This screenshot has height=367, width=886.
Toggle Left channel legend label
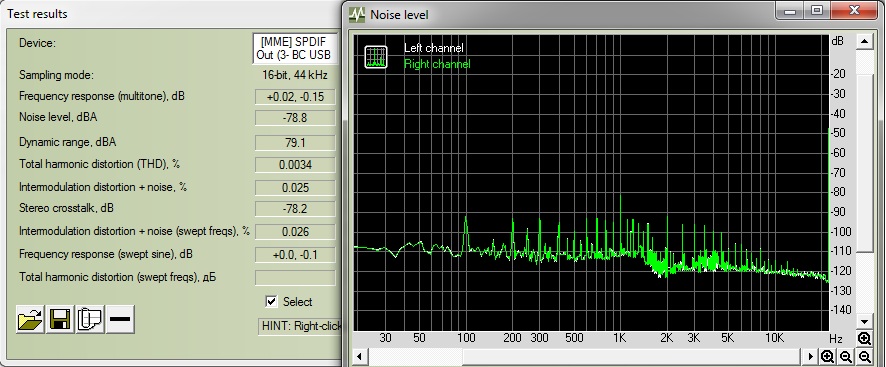(x=433, y=48)
